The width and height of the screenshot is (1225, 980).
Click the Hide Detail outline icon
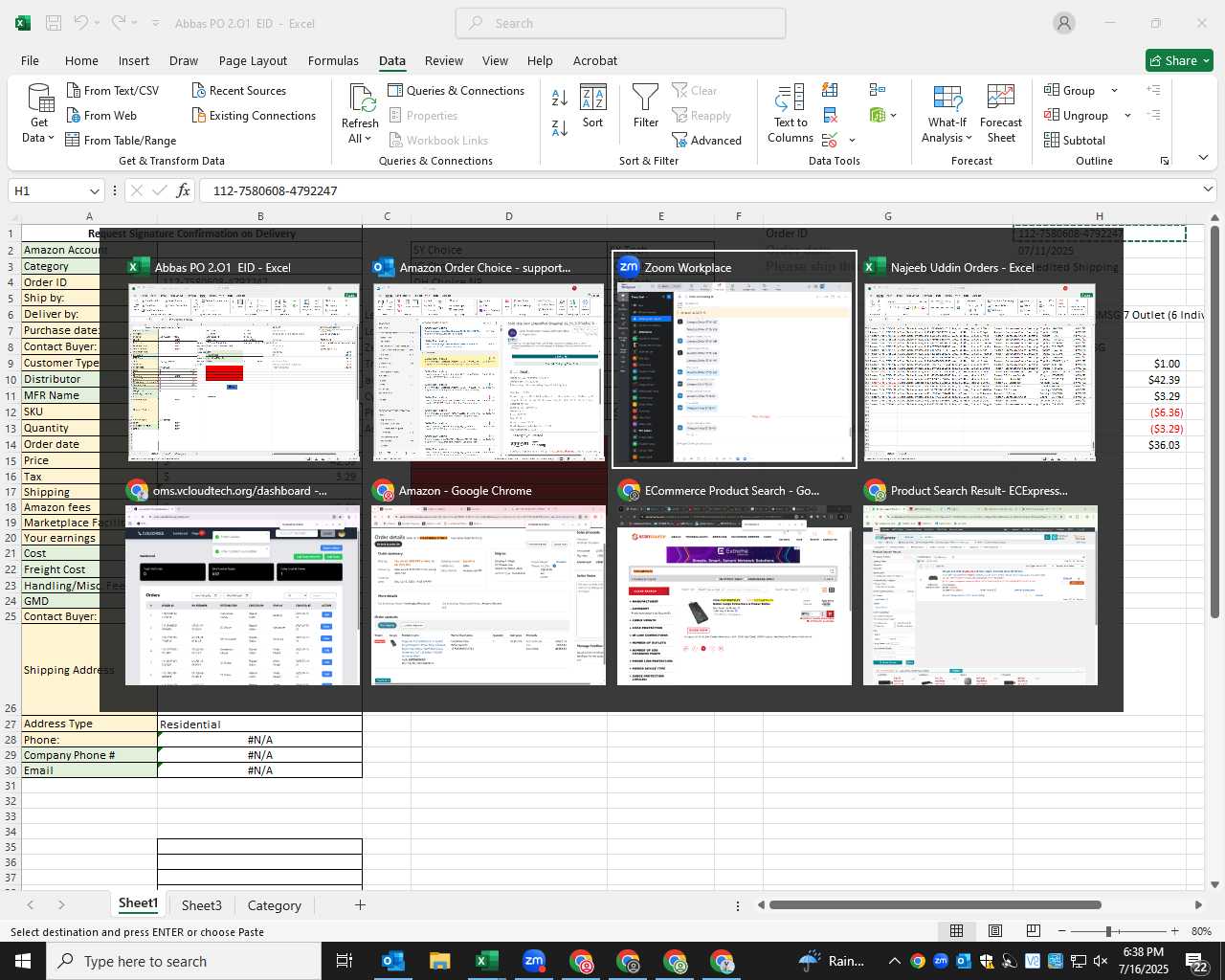pos(1154,116)
